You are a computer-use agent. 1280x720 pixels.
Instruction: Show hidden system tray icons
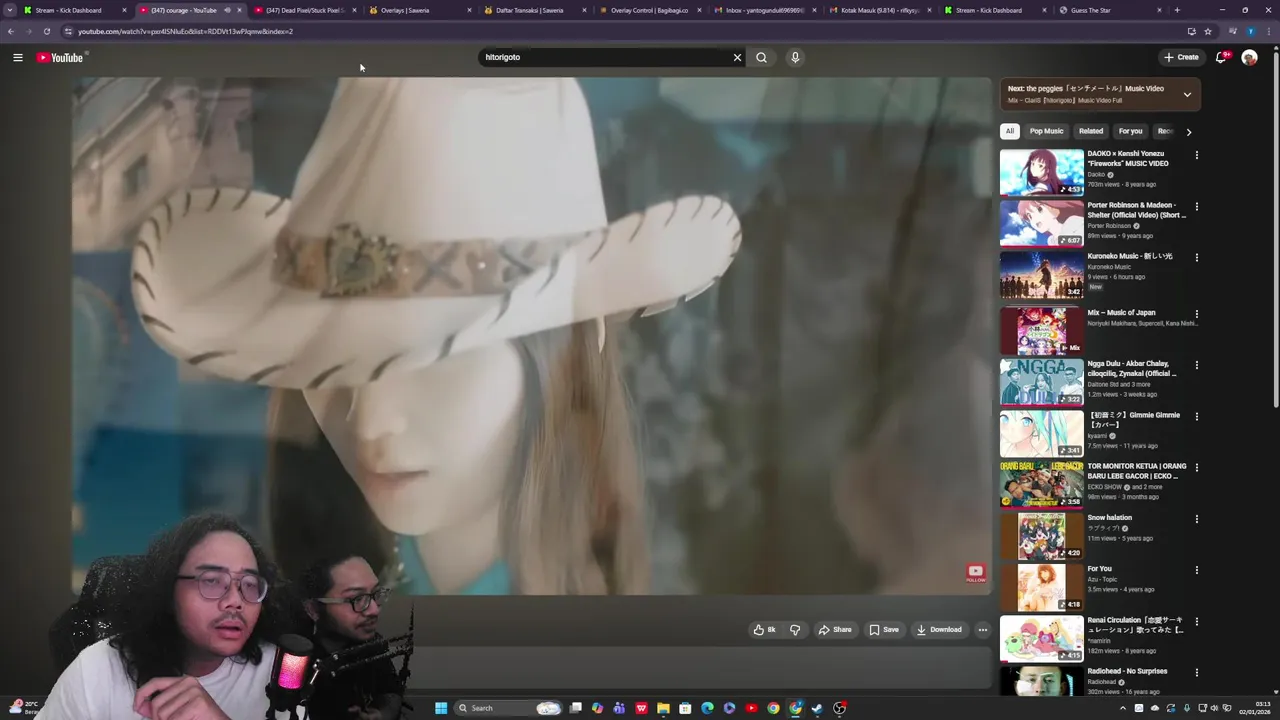tap(1122, 708)
